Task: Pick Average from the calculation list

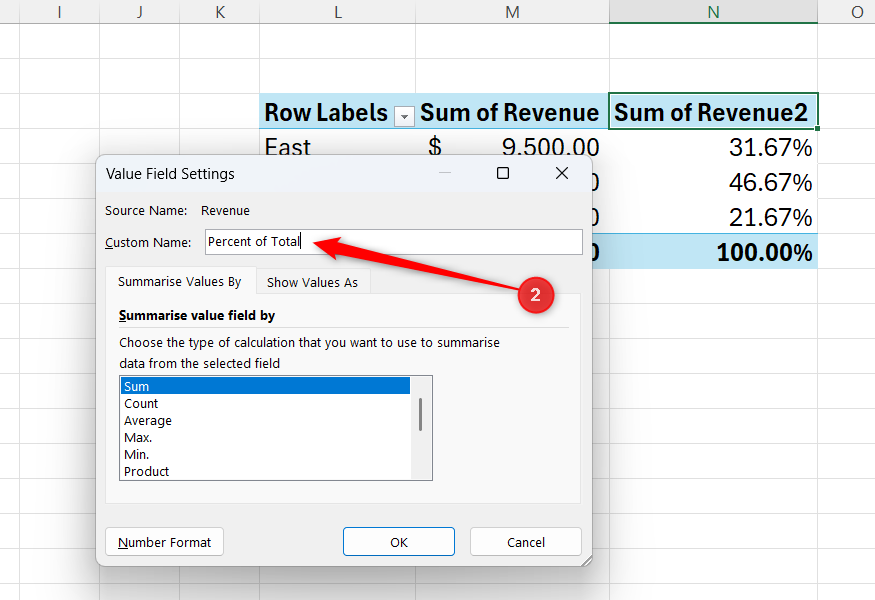Action: tap(265, 420)
